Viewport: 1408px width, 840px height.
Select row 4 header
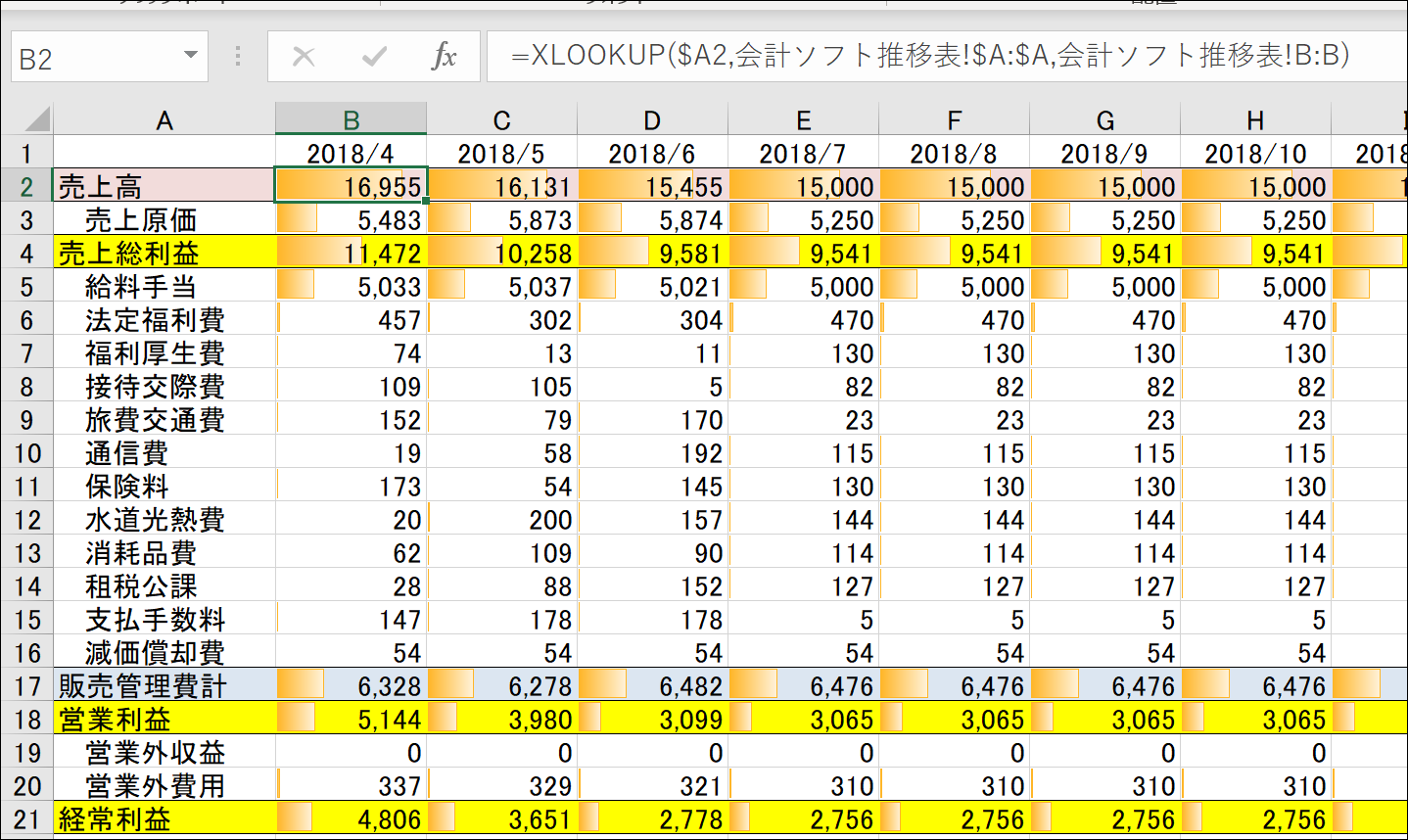pos(26,254)
